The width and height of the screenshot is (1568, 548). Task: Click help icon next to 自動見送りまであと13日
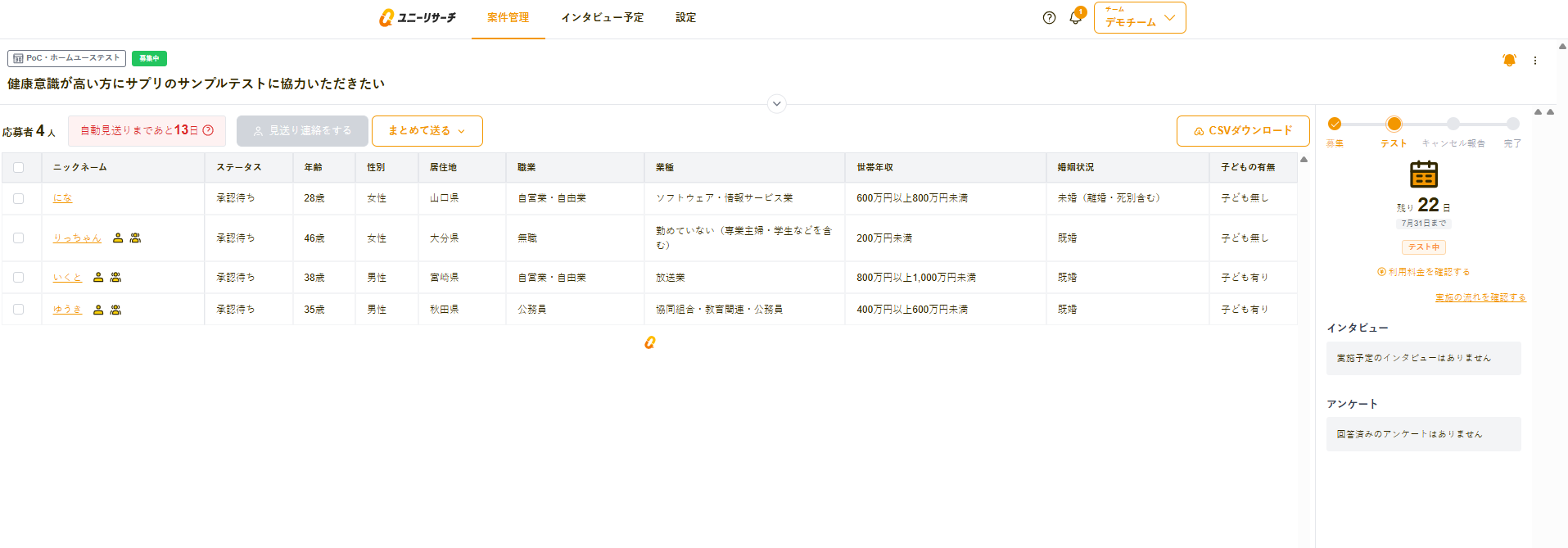tap(208, 130)
